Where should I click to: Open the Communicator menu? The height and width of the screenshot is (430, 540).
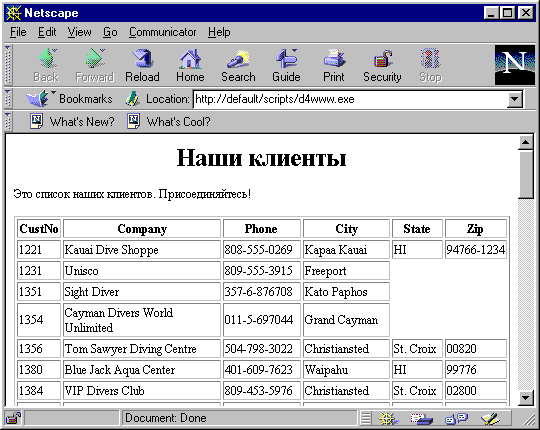click(x=163, y=32)
